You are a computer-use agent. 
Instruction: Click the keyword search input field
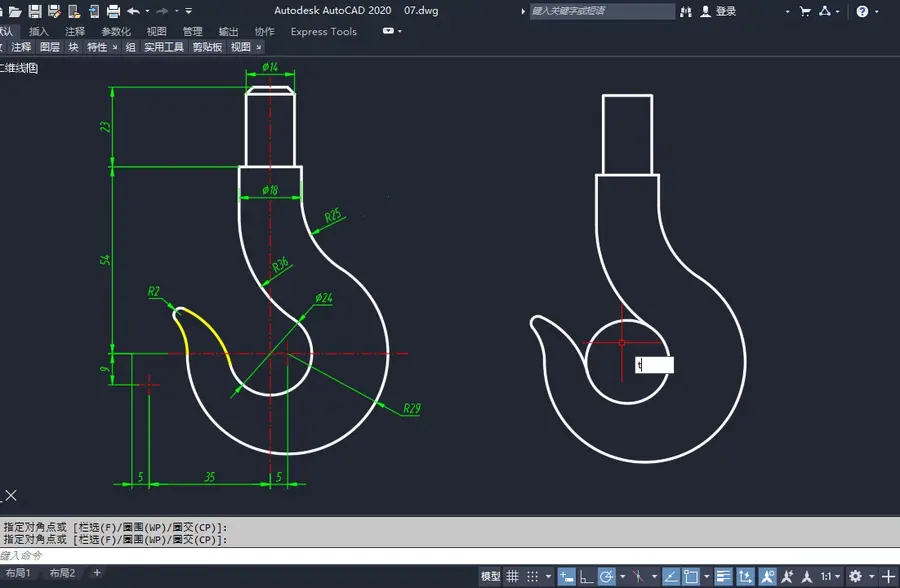pyautogui.click(x=602, y=11)
